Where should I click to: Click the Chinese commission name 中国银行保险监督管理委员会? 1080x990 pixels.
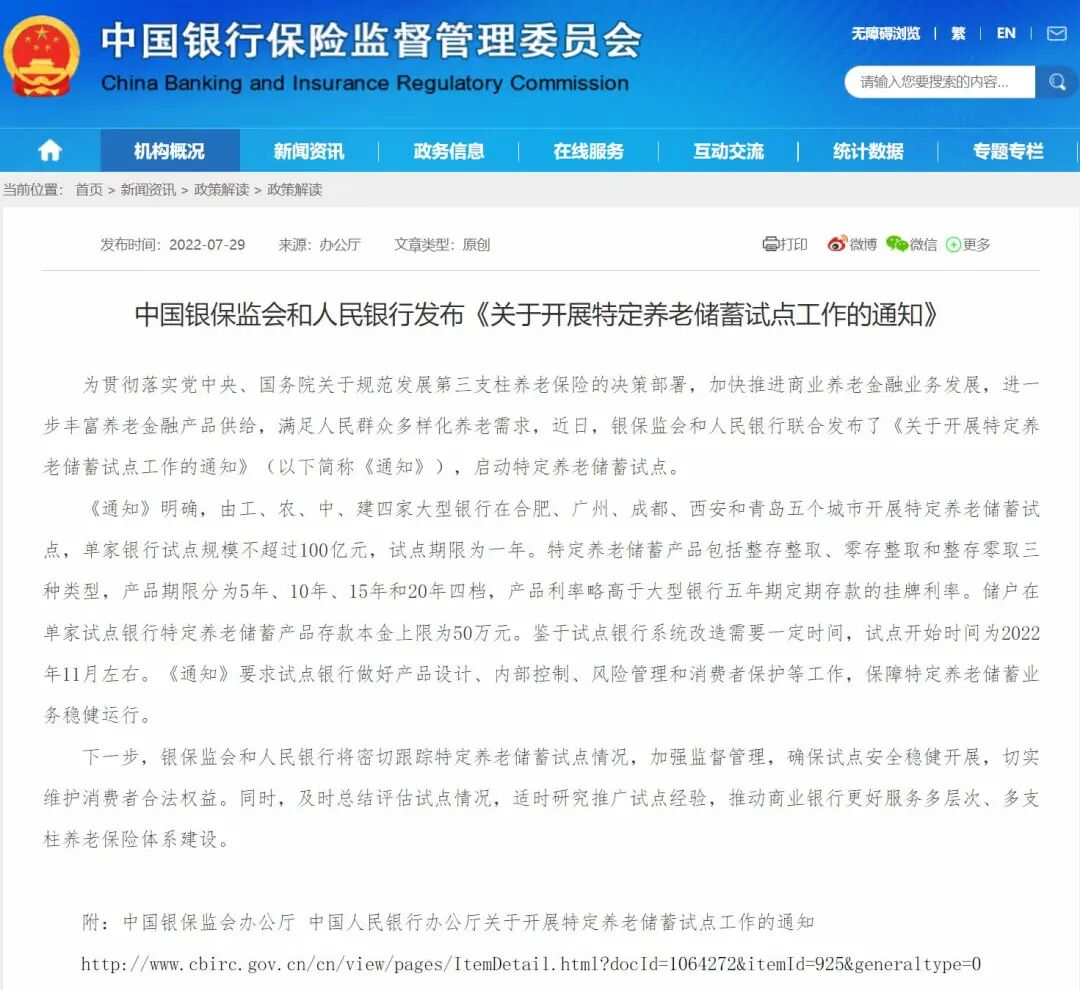pyautogui.click(x=371, y=40)
